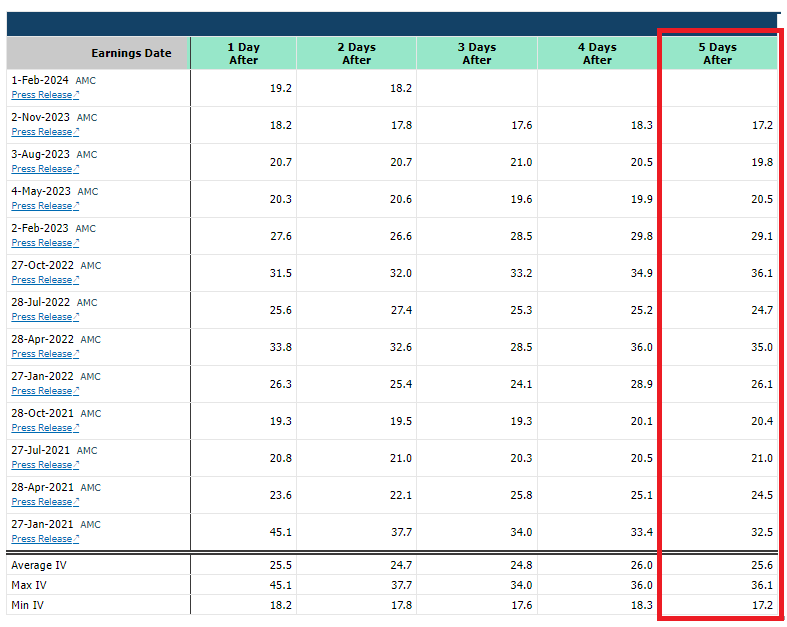The height and width of the screenshot is (627, 787).
Task: Open Press Release link for 4-May-2023
Action: pos(45,206)
